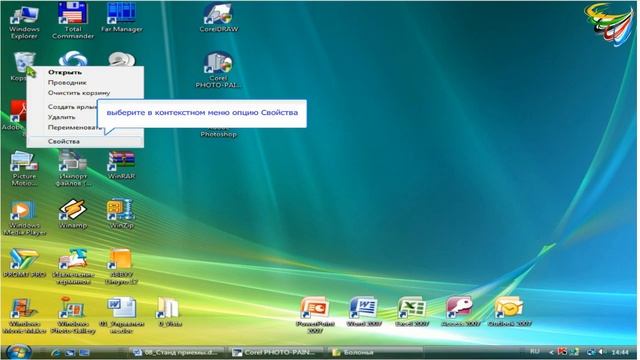The width and height of the screenshot is (640, 360).
Task: Choose Проводник in the context menu
Action: pyautogui.click(x=85, y=82)
